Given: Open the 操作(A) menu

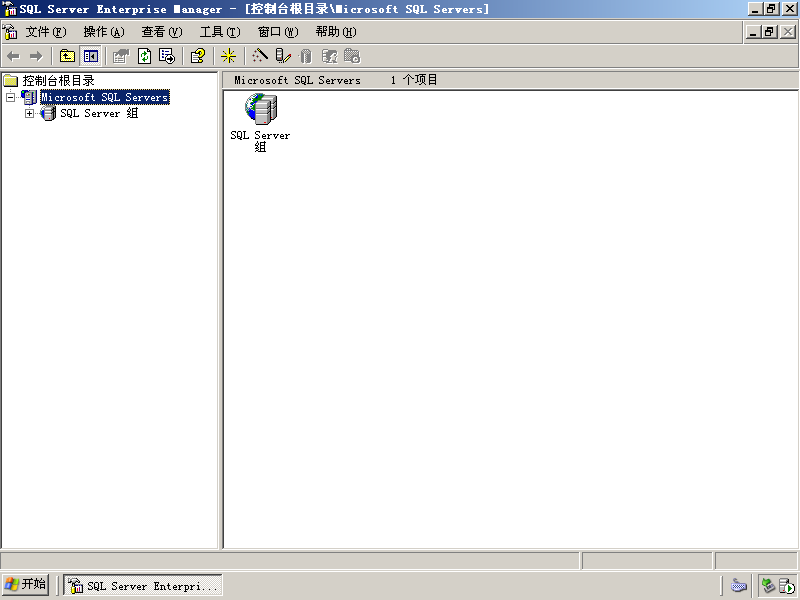Looking at the screenshot, I should coord(104,32).
